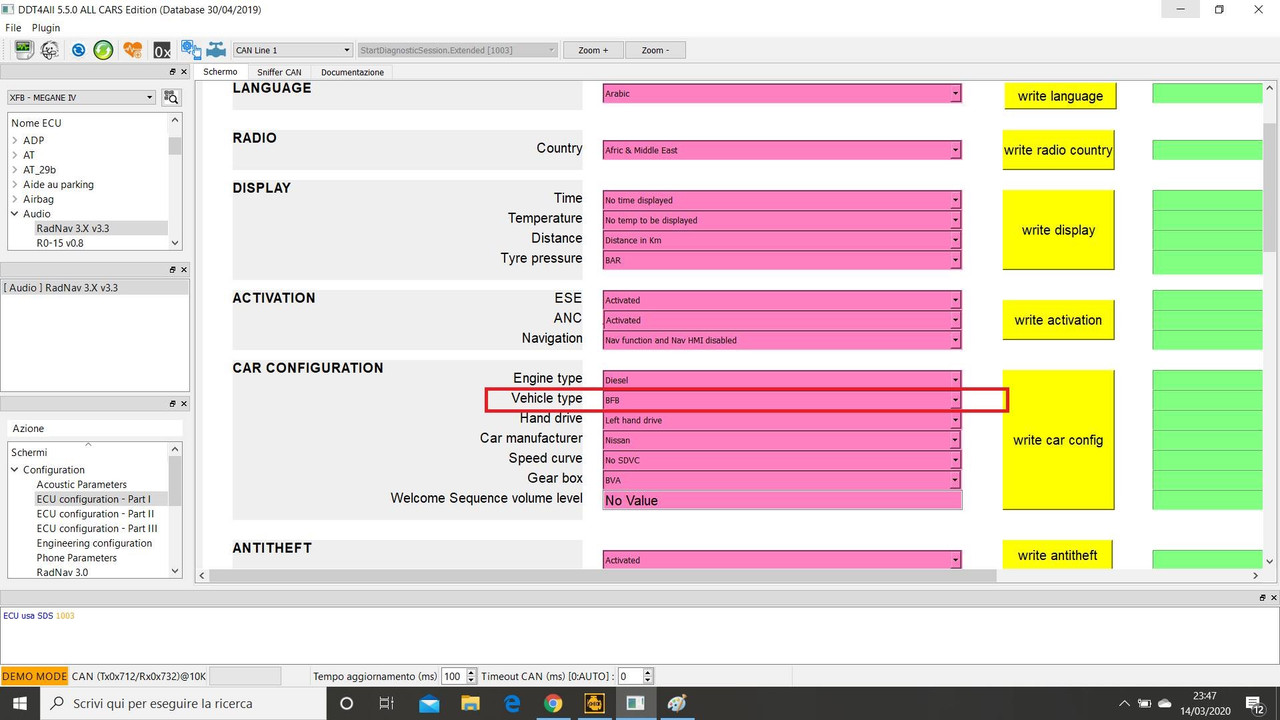Click the blue refresh arrows toolbar icon

78,50
